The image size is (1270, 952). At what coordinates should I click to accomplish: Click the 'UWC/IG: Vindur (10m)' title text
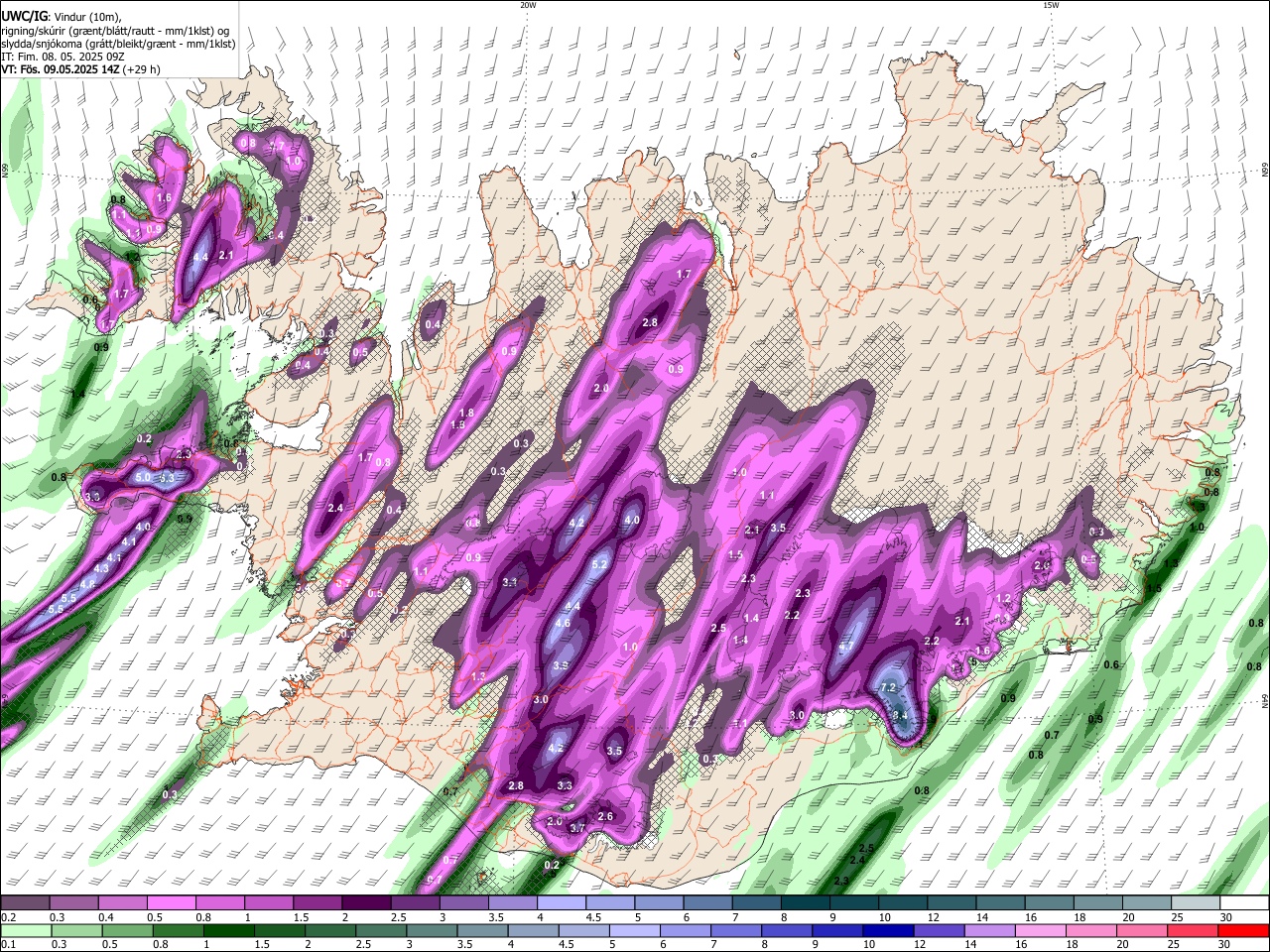click(62, 16)
